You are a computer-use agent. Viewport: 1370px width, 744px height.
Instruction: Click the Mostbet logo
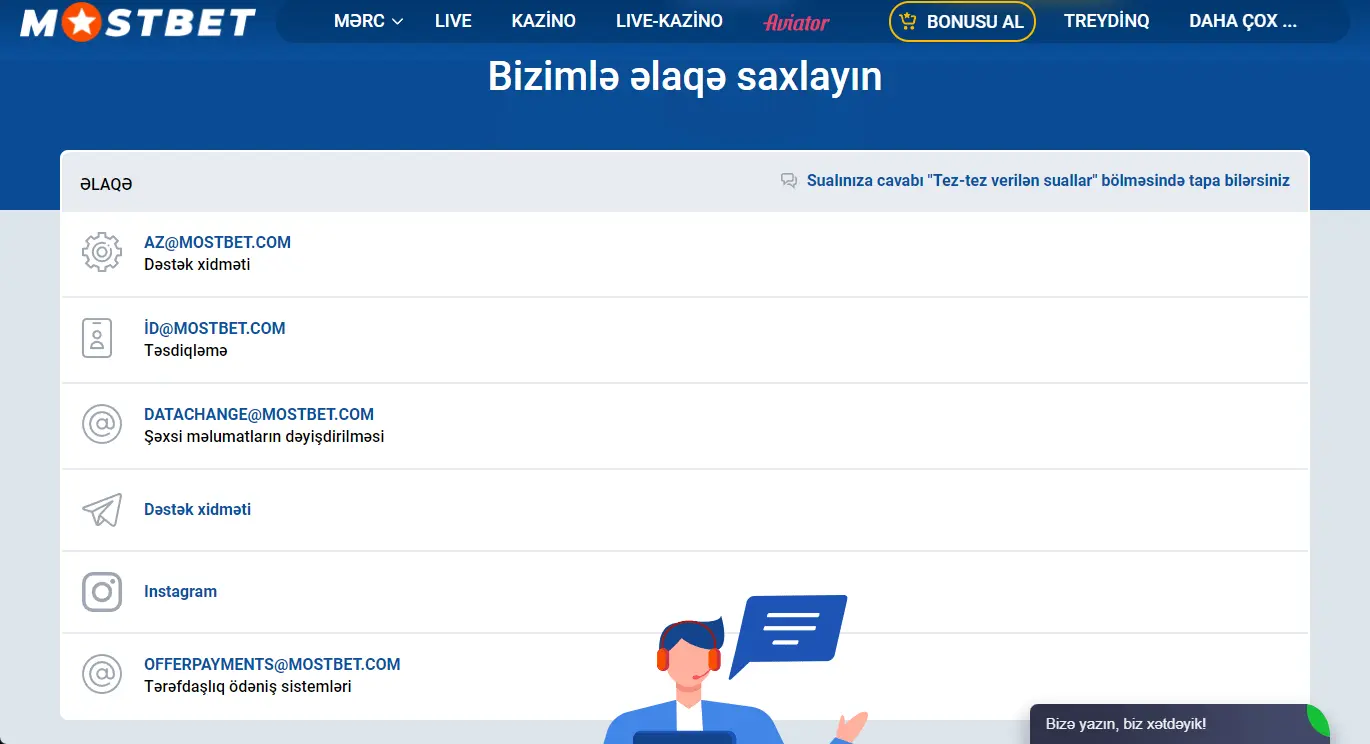[138, 21]
